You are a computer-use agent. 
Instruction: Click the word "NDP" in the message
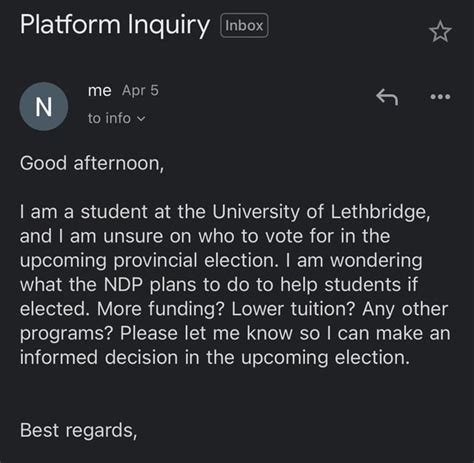(x=123, y=284)
